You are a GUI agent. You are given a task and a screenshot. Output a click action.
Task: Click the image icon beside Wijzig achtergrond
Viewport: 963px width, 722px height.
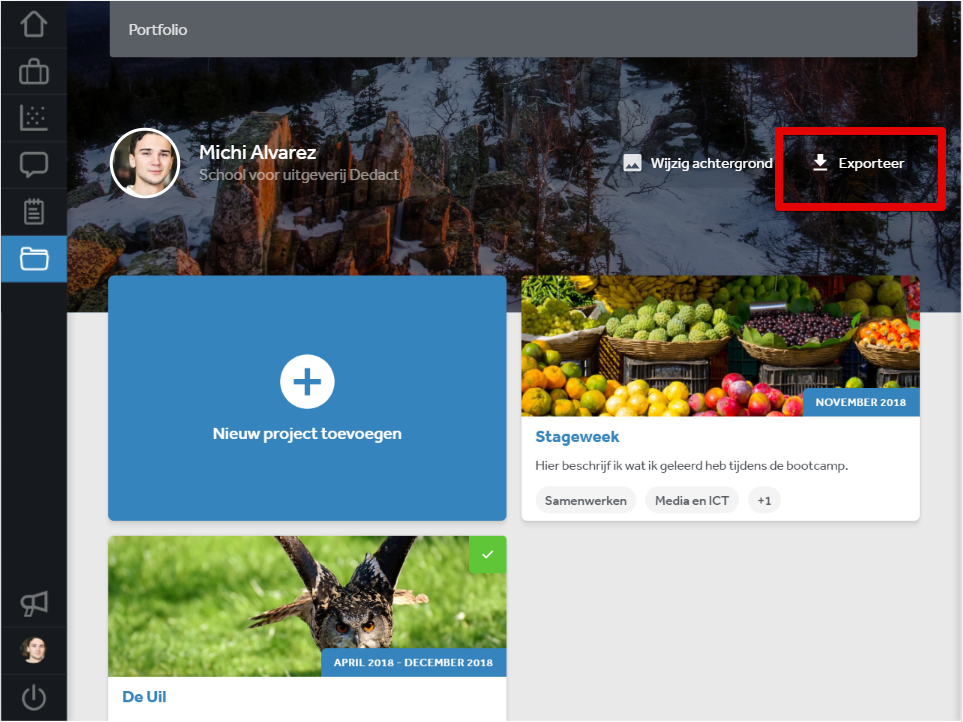pos(633,163)
